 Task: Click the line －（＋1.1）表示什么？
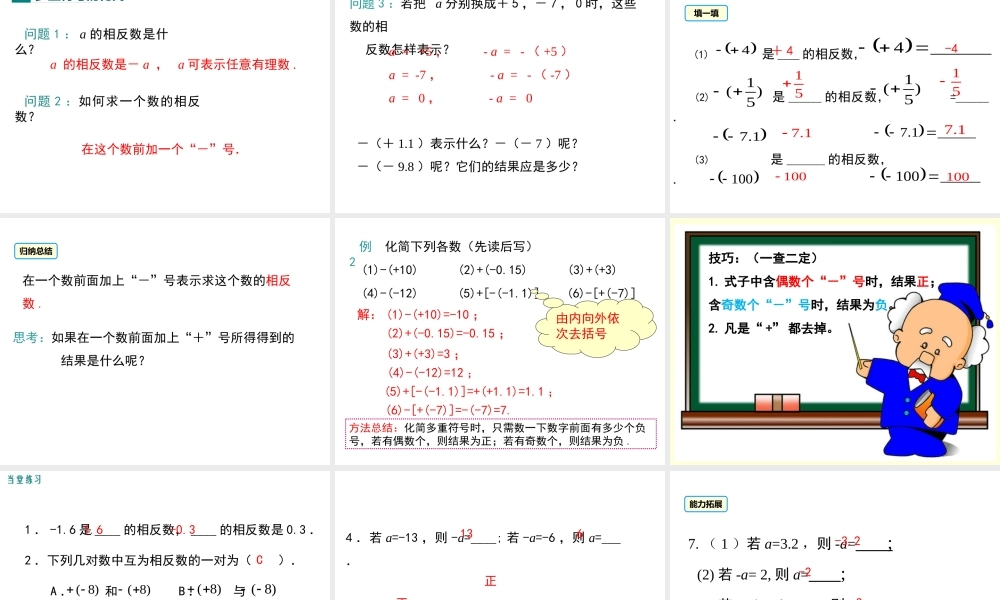coord(423,143)
